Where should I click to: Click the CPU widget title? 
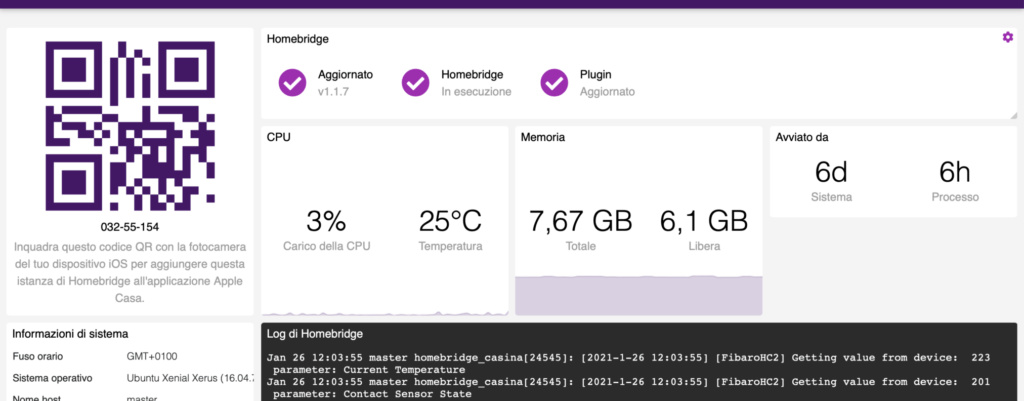[279, 137]
